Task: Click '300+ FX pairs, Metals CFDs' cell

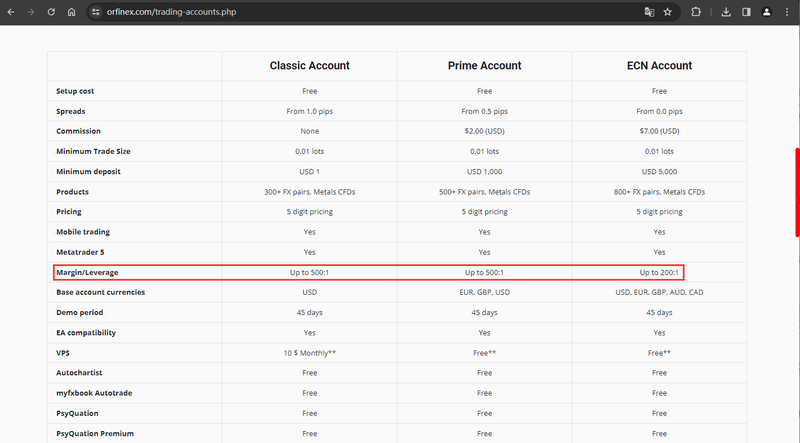Action: pos(310,192)
